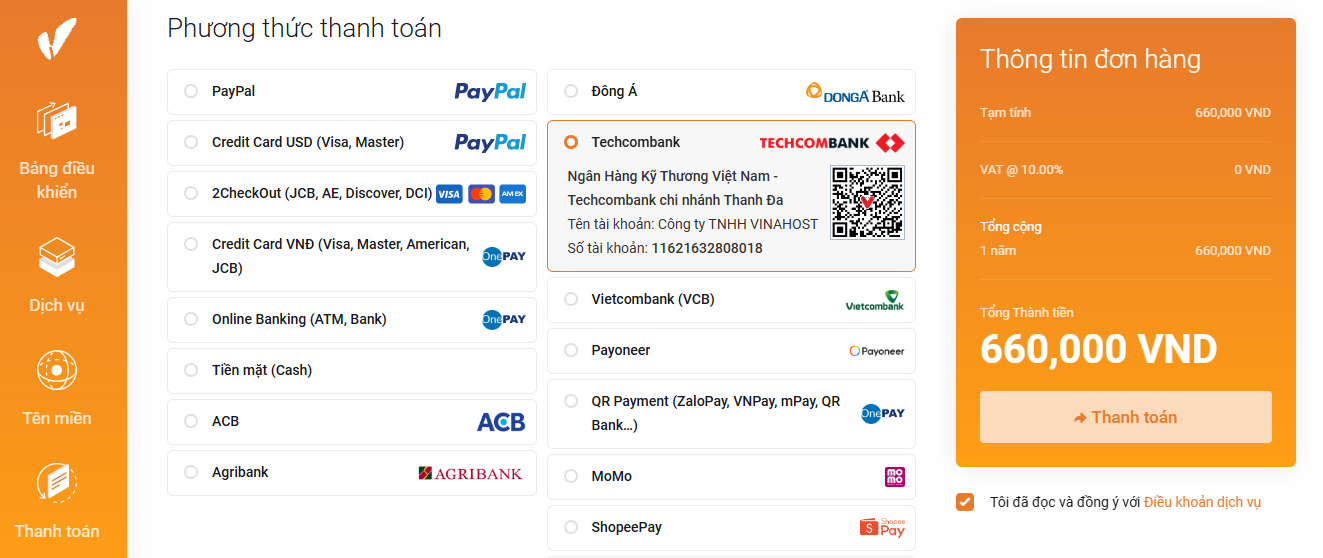Click the MoMo logo icon
The width and height of the screenshot is (1323, 558).
point(895,477)
